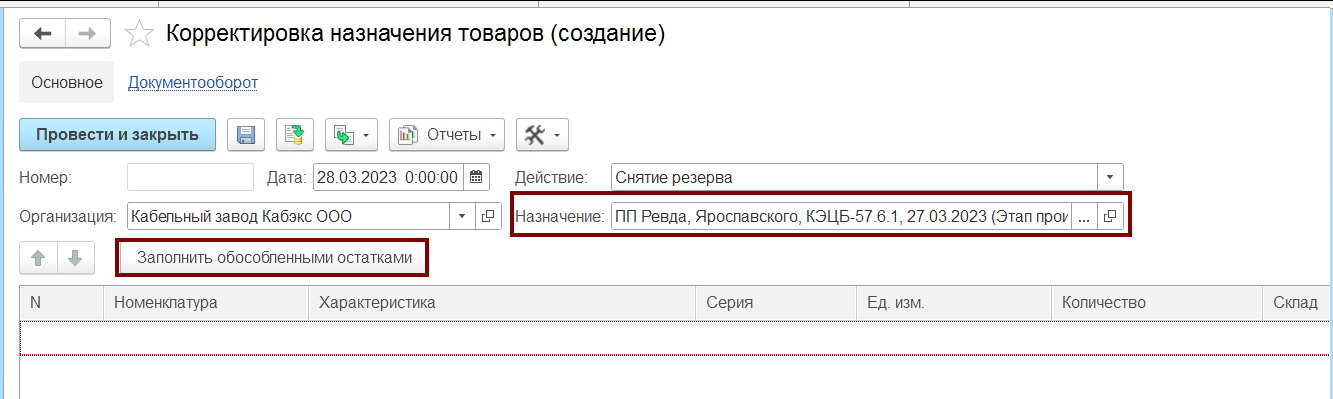Move the row down with the arrow
This screenshot has width=1333, height=399.
pos(75,258)
